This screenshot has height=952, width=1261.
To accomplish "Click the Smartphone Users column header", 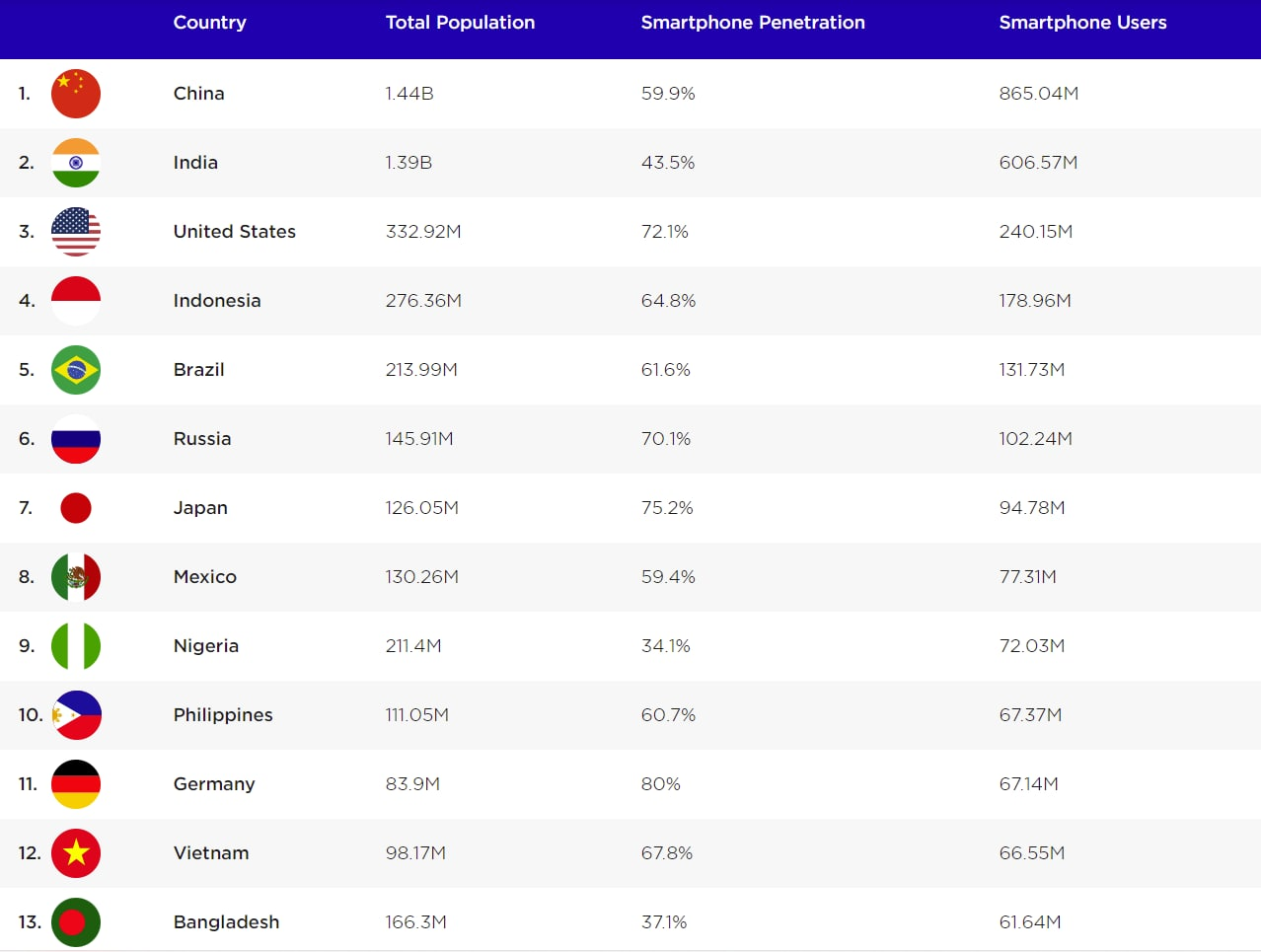I will 1082,23.
